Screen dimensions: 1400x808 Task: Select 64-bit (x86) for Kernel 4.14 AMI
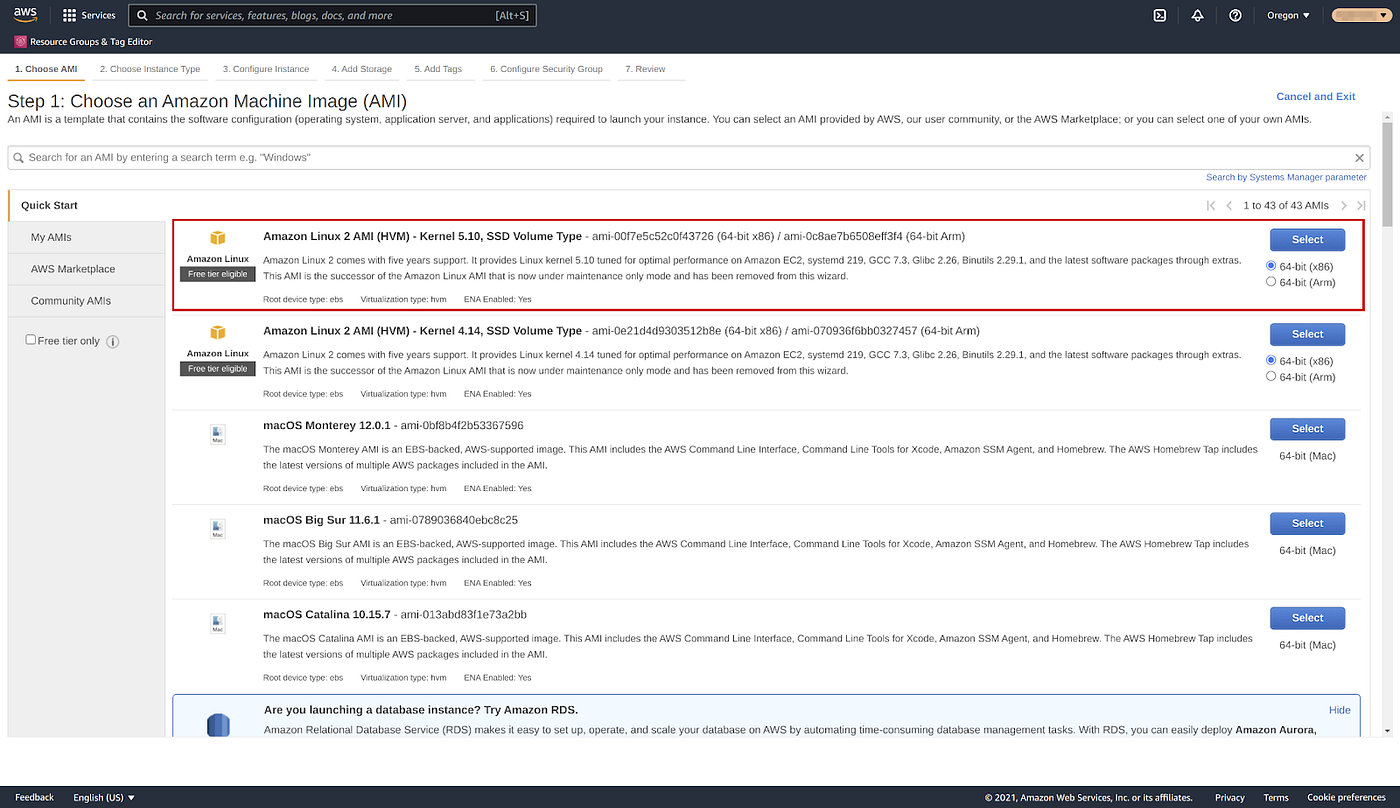point(1271,360)
